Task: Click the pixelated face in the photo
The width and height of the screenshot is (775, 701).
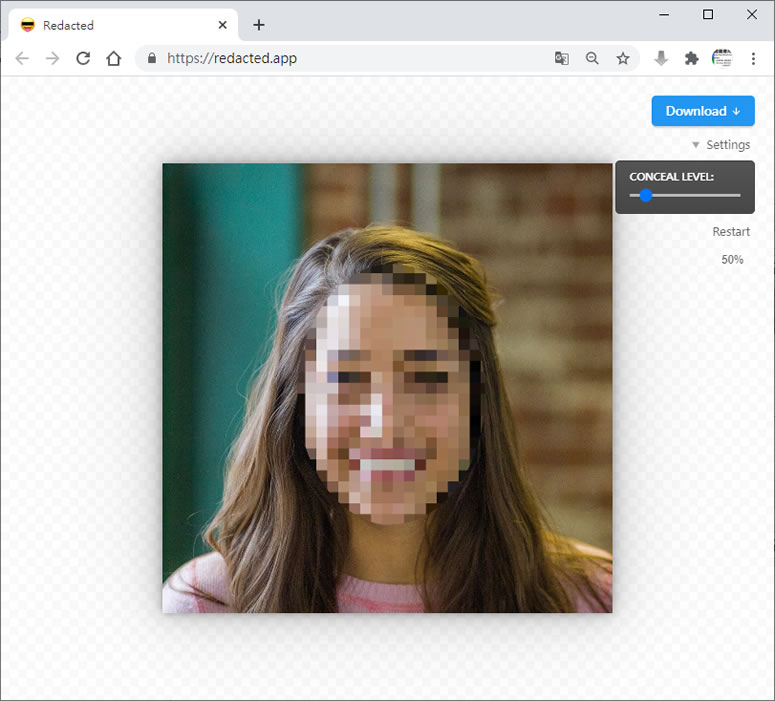Action: 390,400
